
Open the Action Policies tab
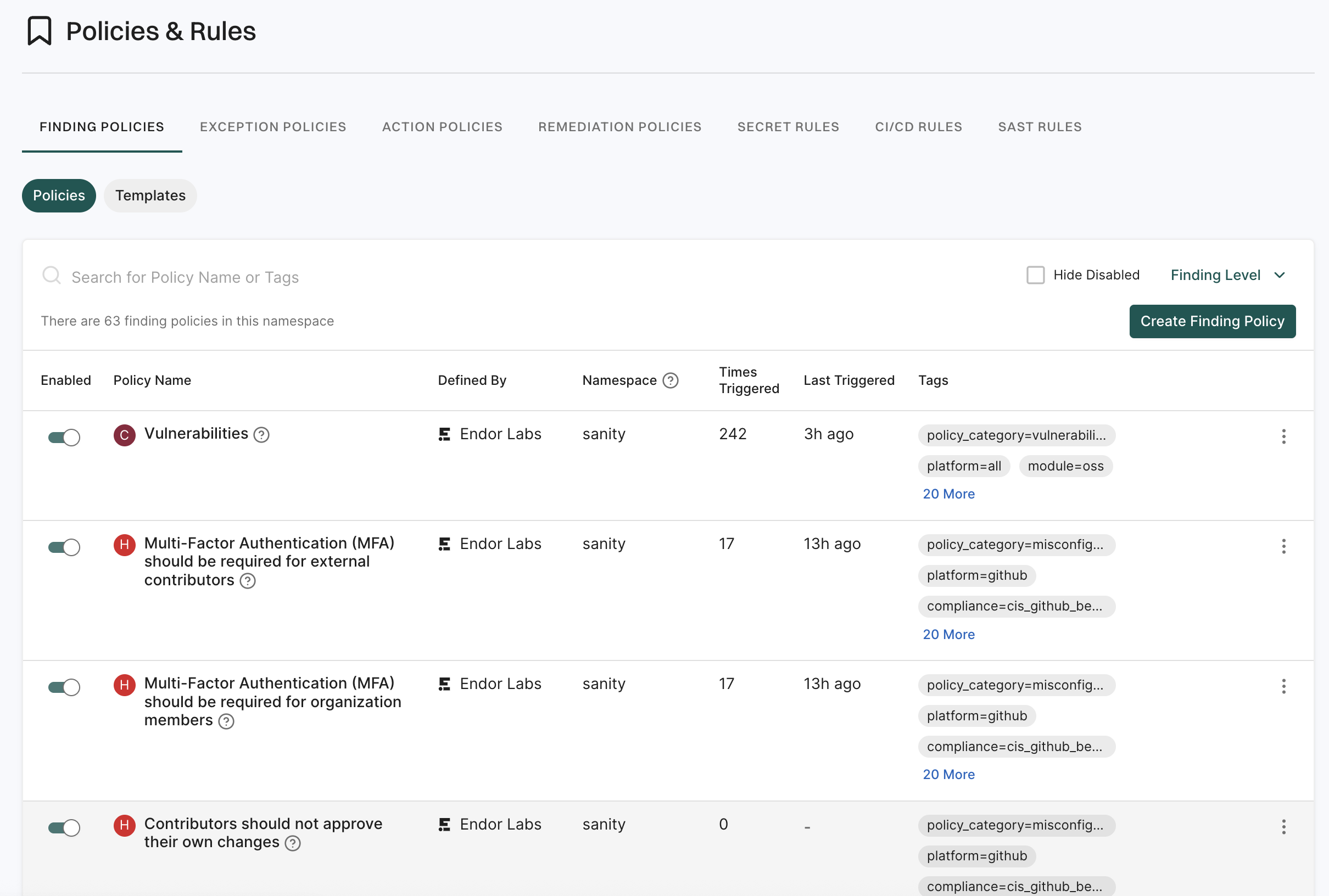pyautogui.click(x=443, y=127)
